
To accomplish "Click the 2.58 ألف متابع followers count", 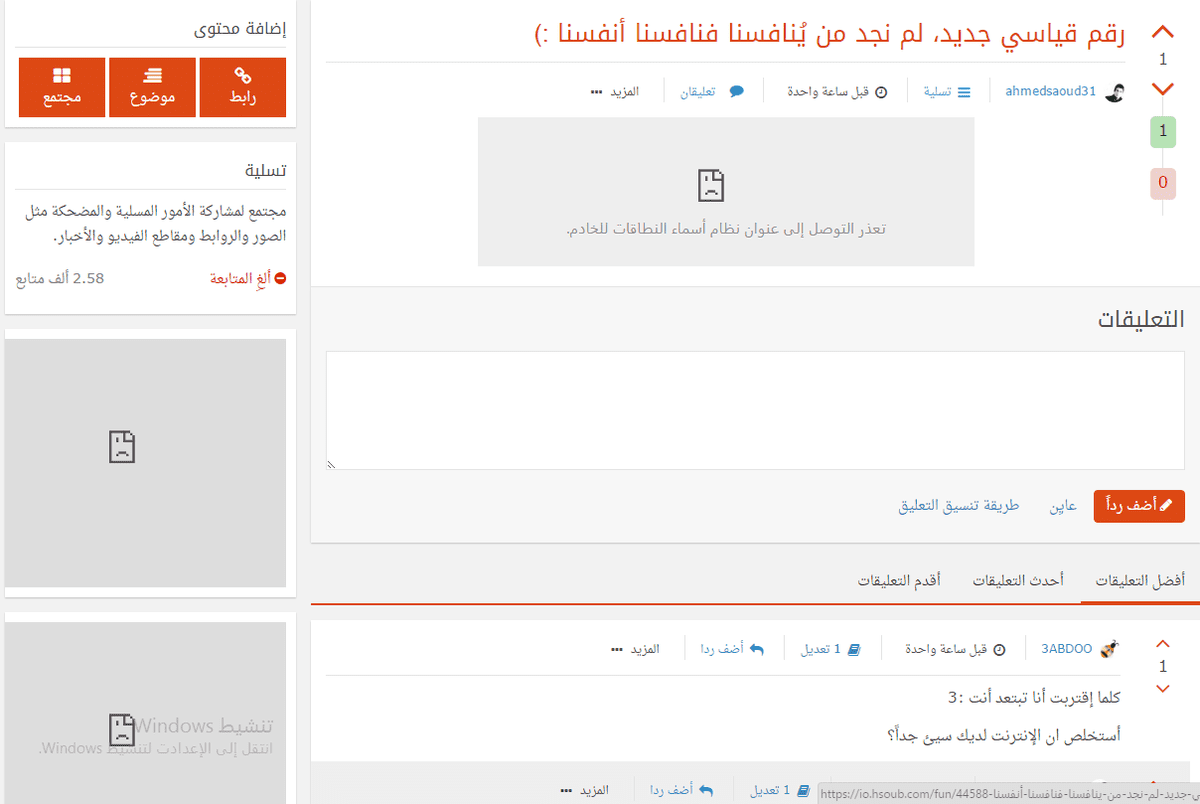I will coord(60,278).
